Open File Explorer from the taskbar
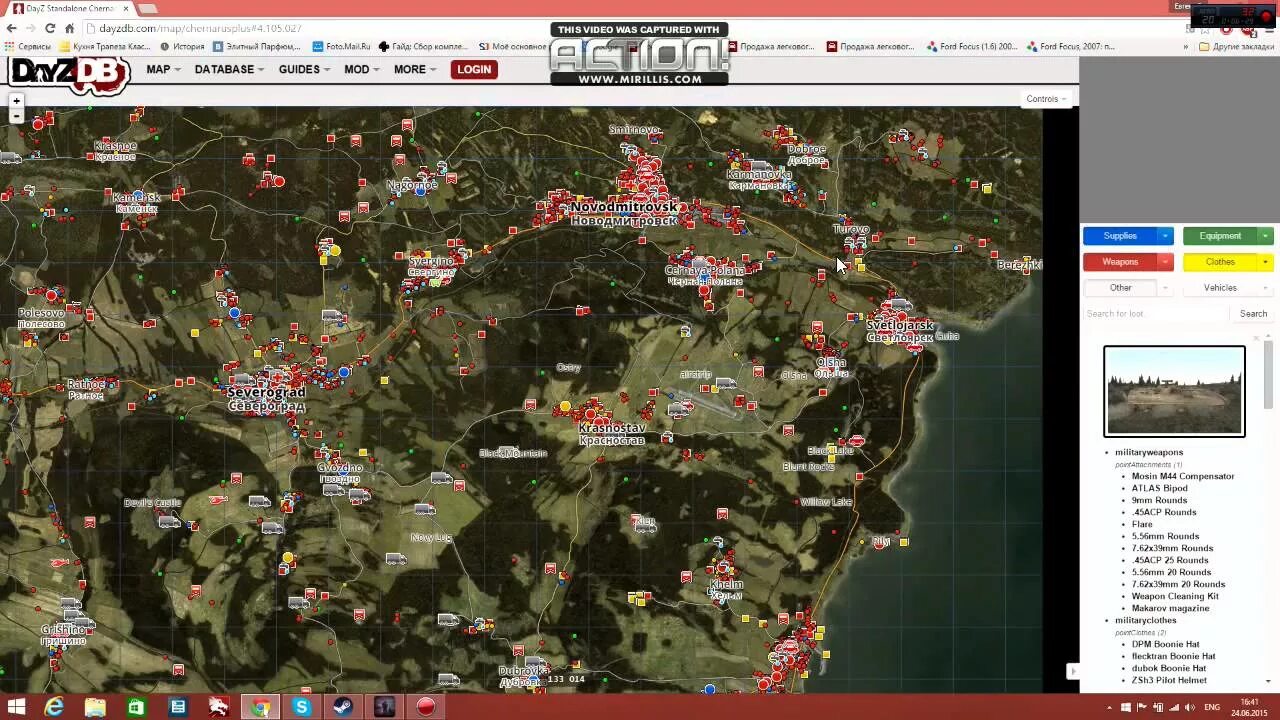 95,707
